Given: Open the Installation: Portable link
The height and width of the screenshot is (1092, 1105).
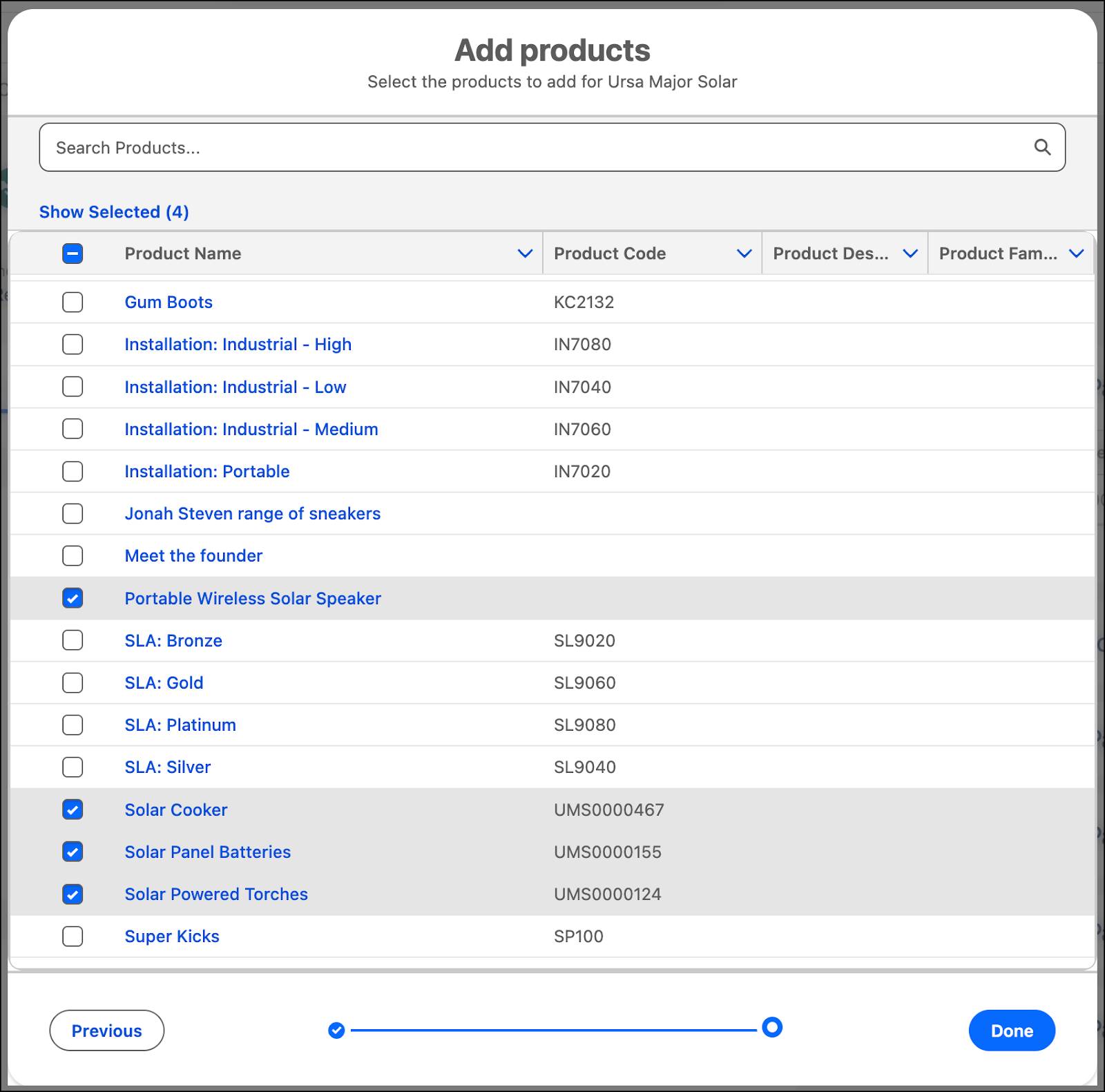Looking at the screenshot, I should [207, 471].
